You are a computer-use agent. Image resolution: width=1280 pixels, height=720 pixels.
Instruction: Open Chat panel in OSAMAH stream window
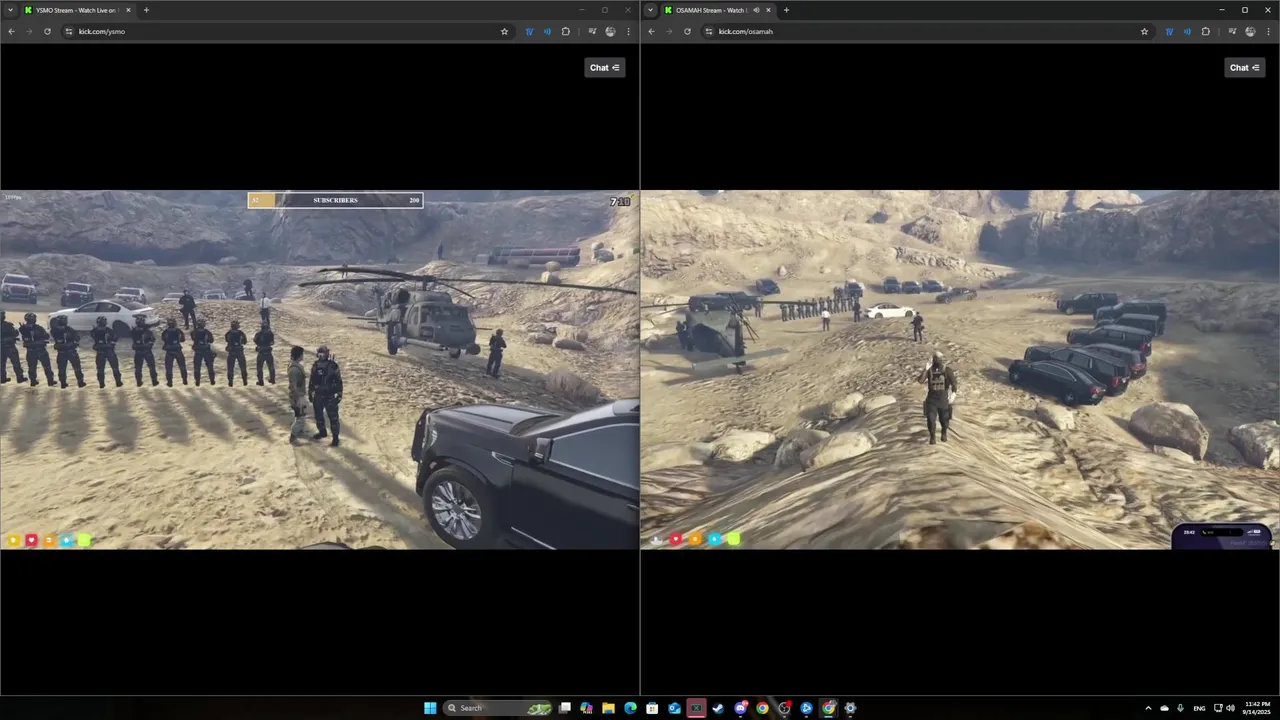(1245, 67)
